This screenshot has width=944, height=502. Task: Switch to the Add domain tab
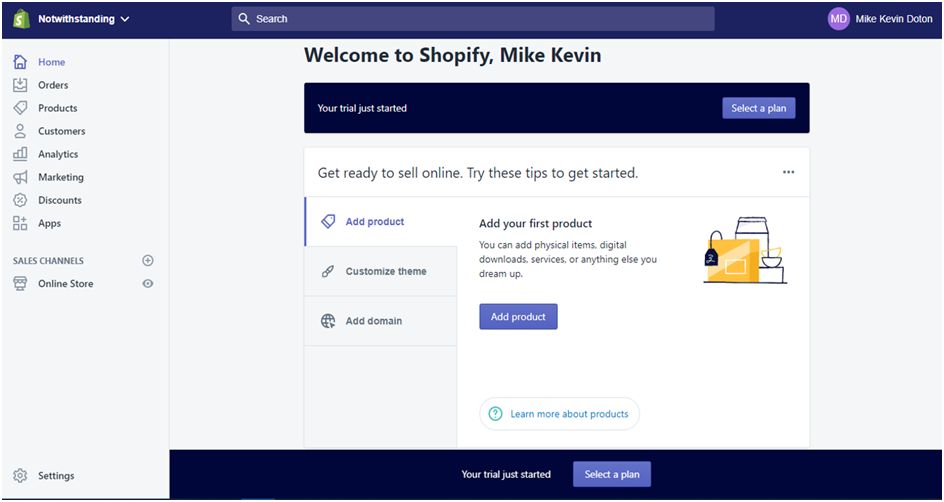pos(373,321)
